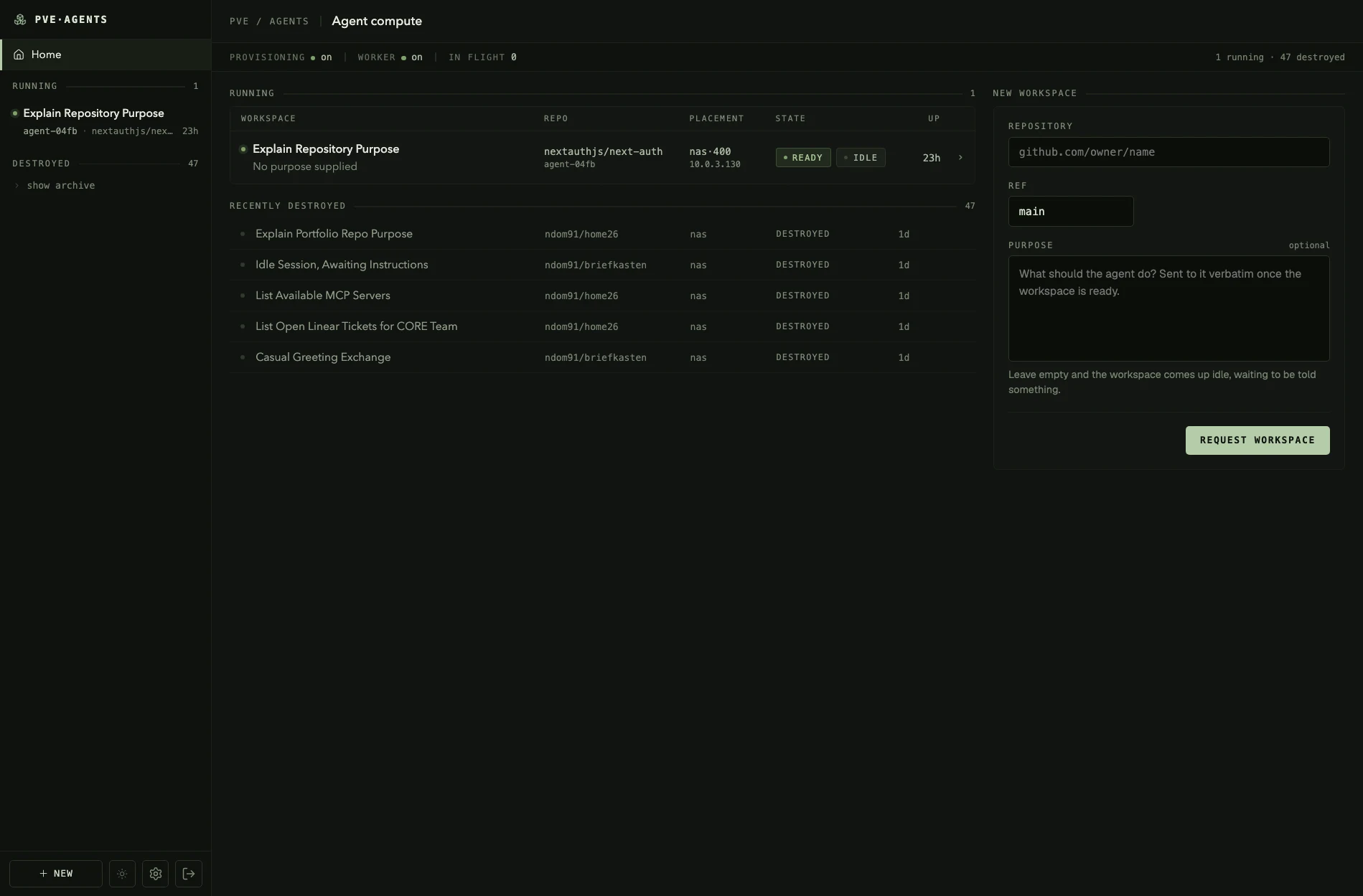Click the sign out icon
This screenshot has width=1363, height=896.
click(189, 874)
